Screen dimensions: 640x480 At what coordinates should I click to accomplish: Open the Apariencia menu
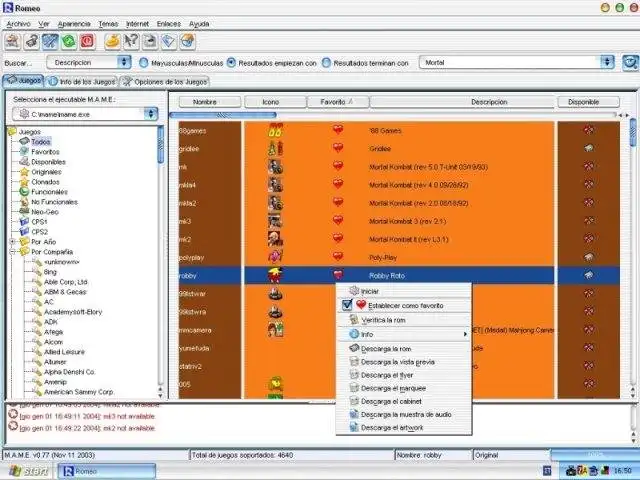(74, 24)
